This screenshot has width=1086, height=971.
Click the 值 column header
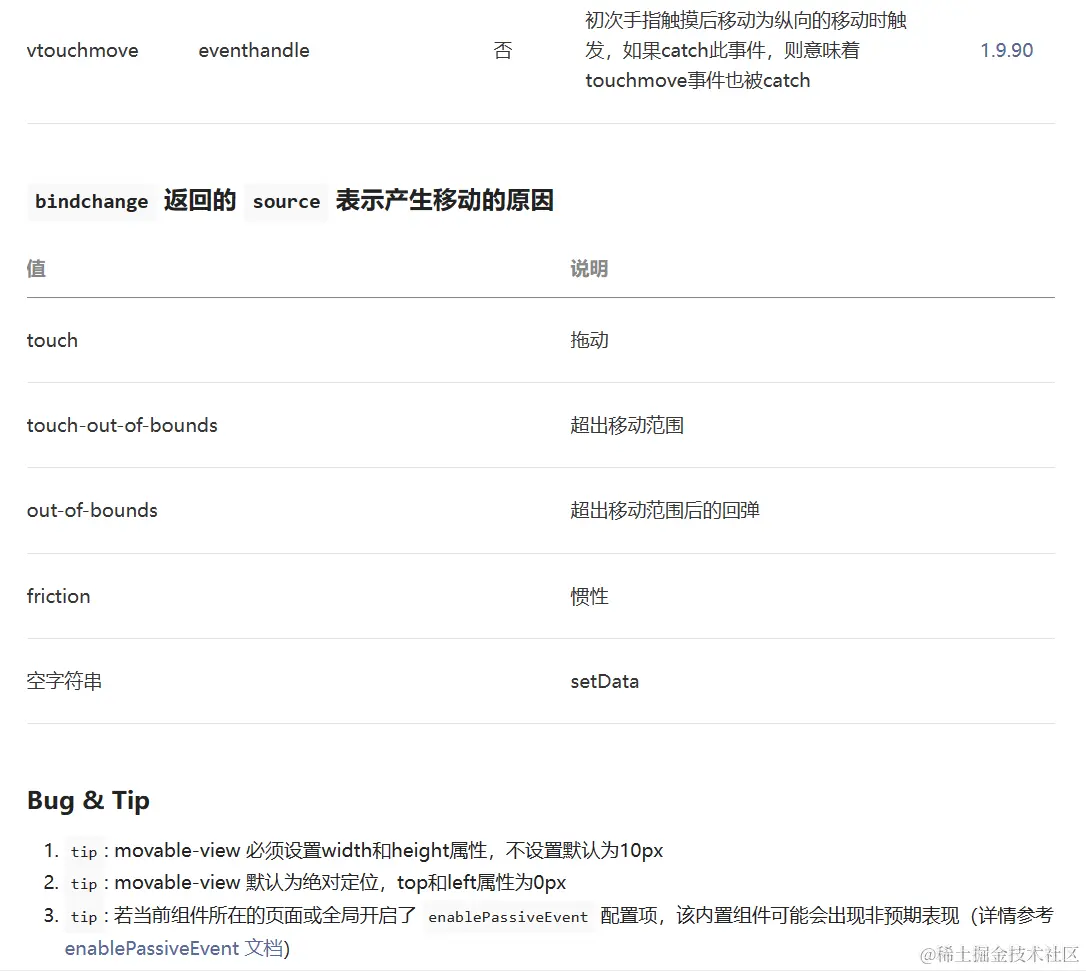[x=36, y=269]
